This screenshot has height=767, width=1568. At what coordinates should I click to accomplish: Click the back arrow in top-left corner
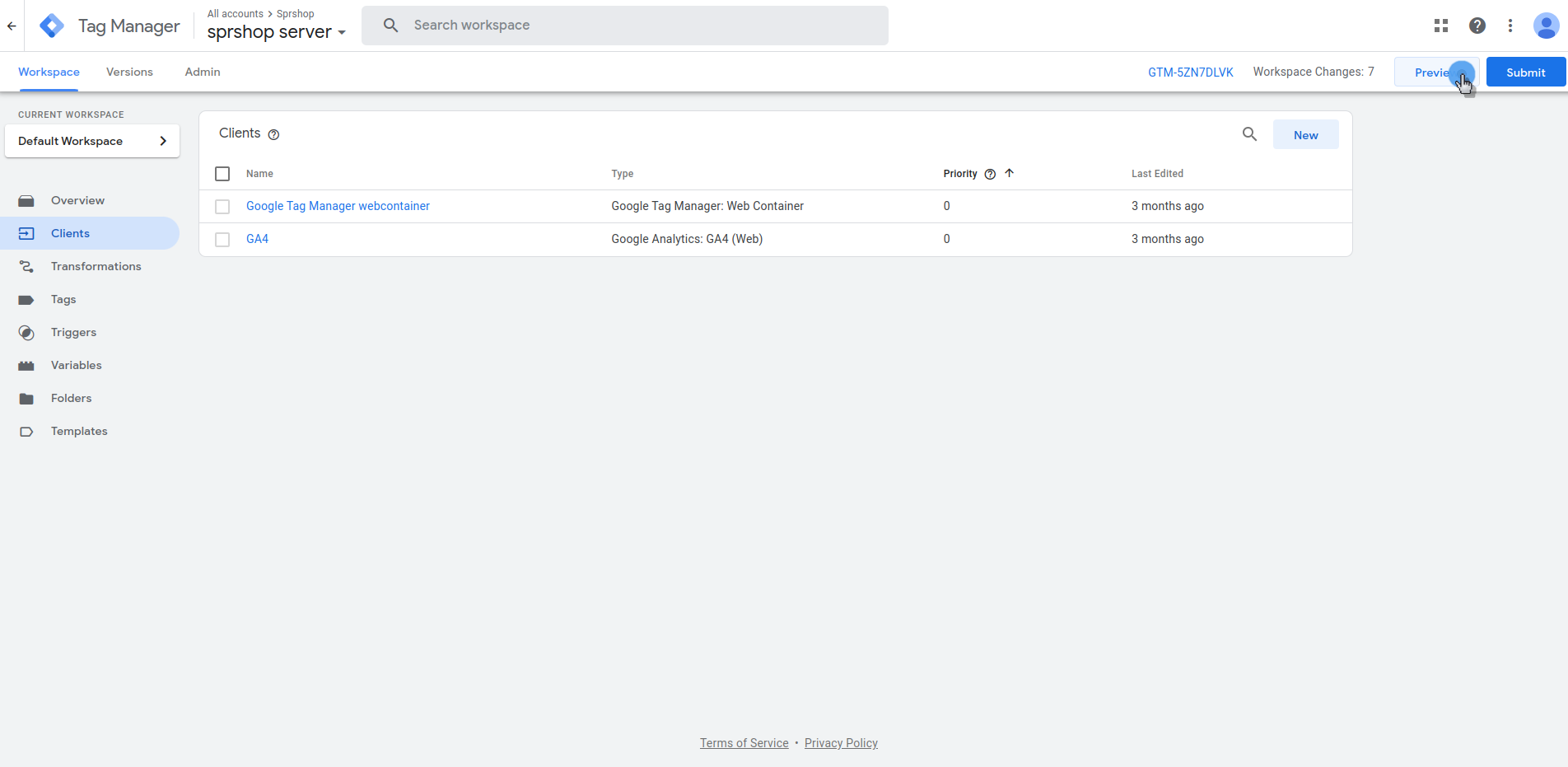pos(12,26)
